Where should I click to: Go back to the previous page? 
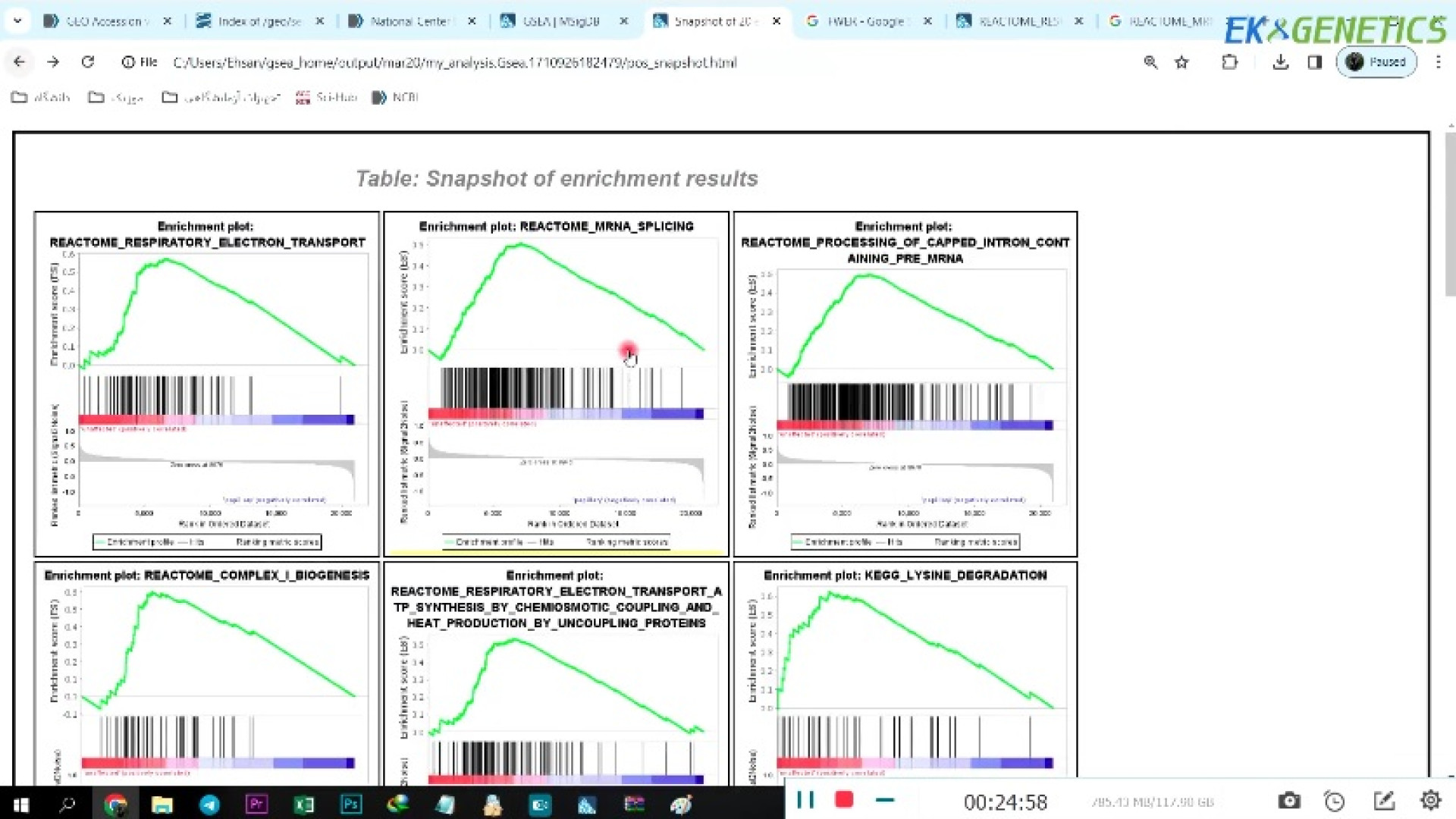point(20,62)
